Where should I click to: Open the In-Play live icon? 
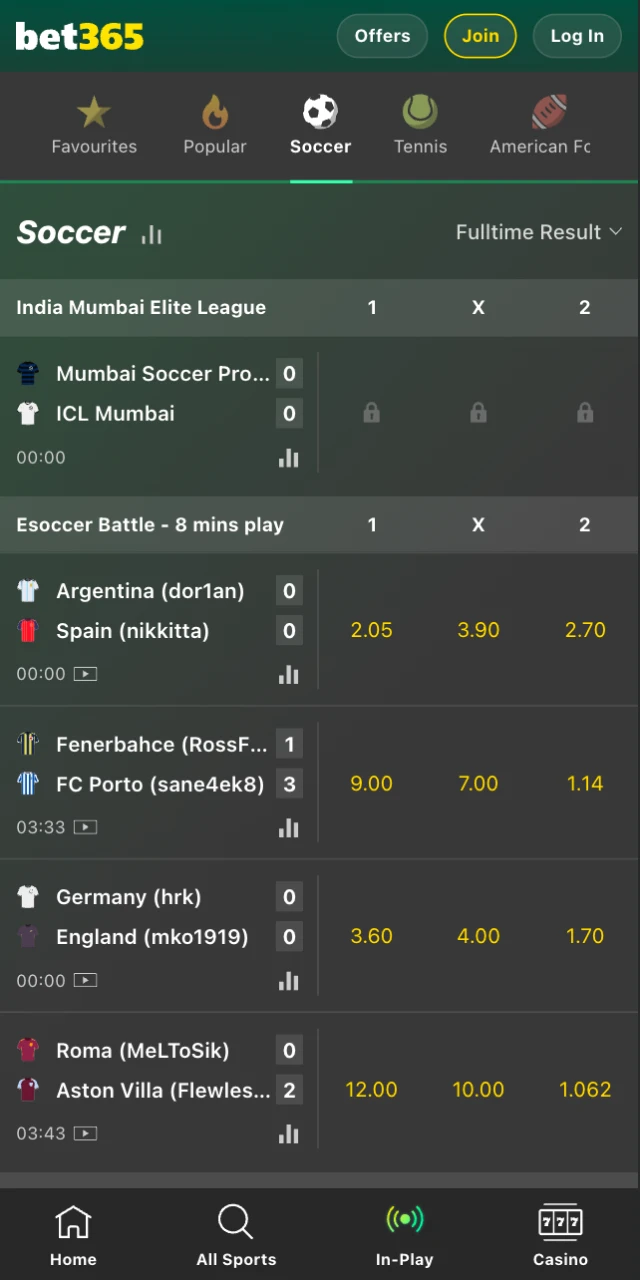404,1219
